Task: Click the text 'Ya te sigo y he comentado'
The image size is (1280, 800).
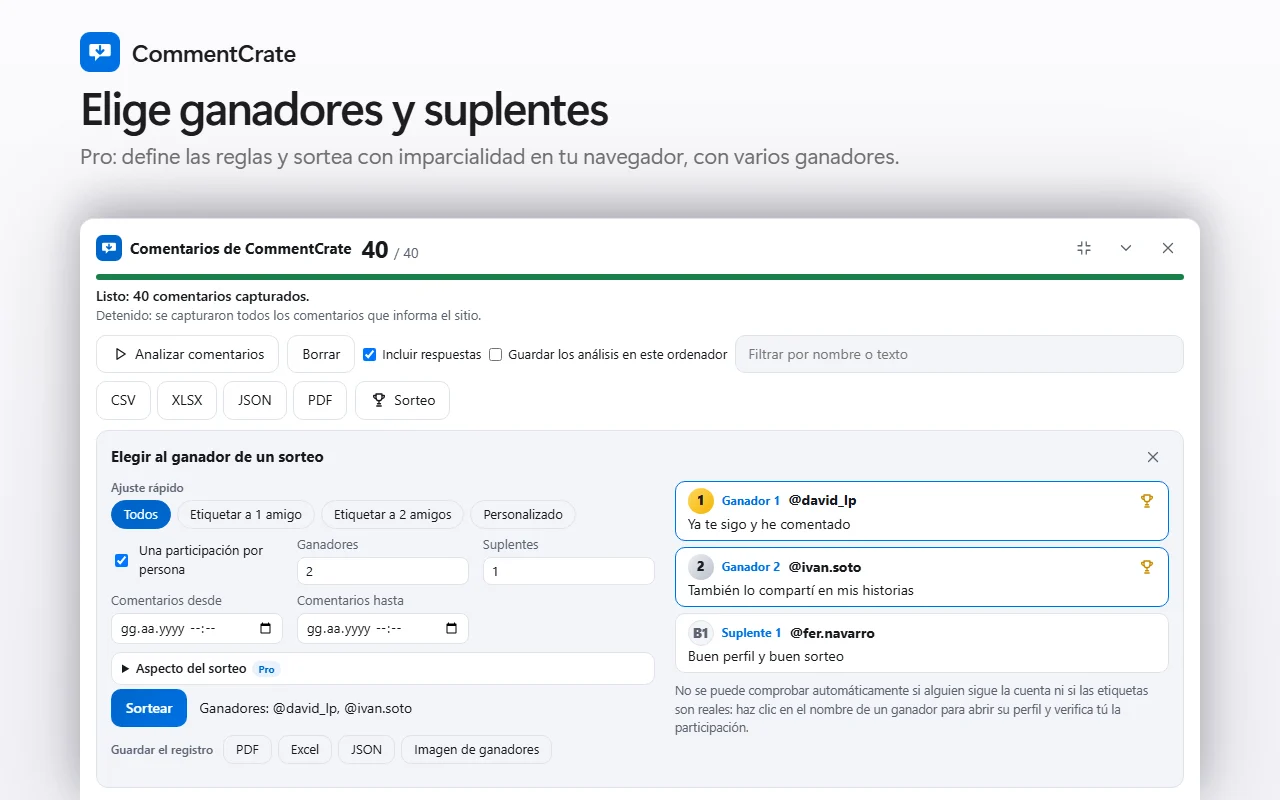Action: coord(769,524)
